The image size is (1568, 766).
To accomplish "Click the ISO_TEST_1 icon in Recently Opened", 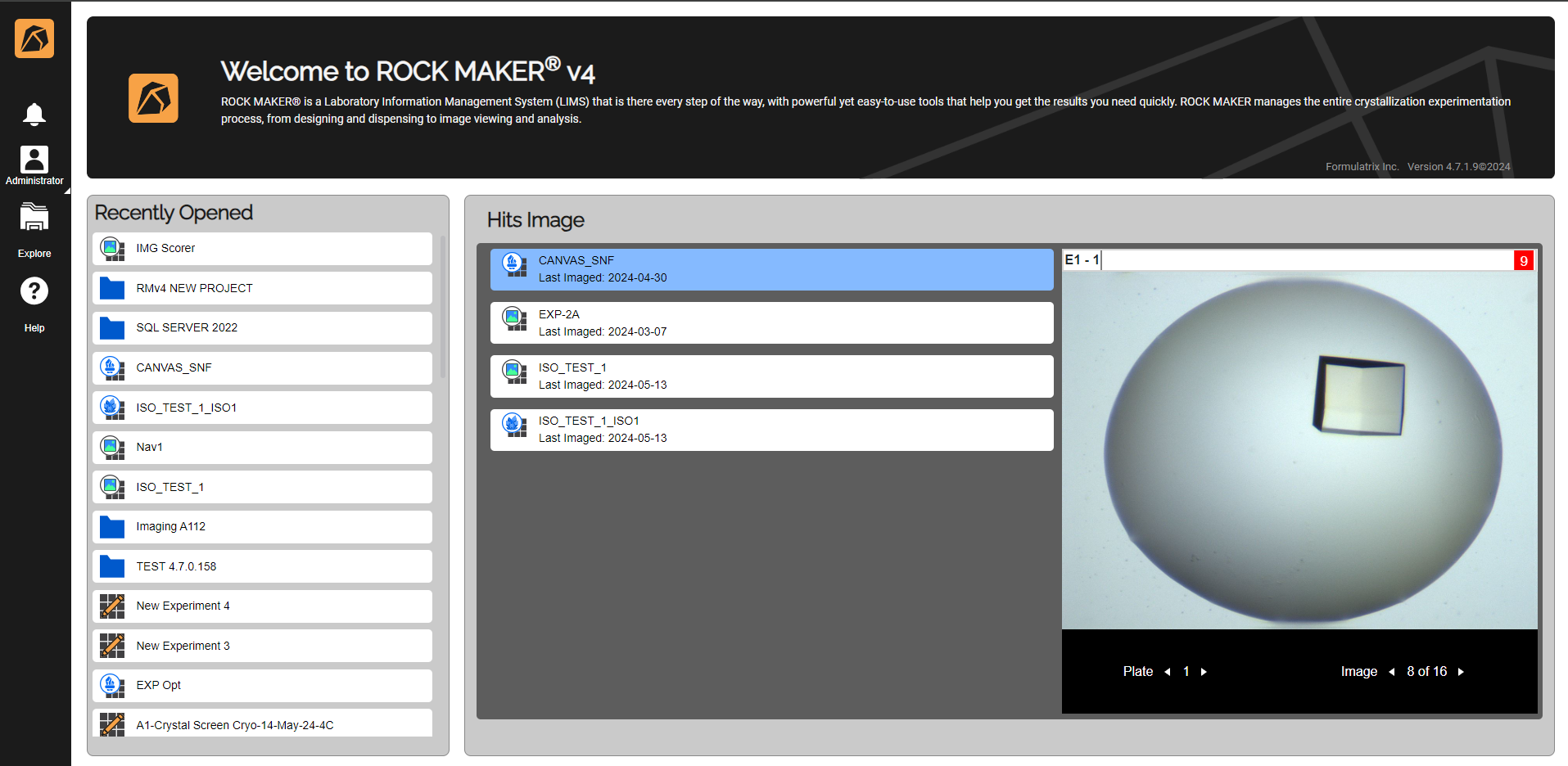I will click(x=112, y=487).
